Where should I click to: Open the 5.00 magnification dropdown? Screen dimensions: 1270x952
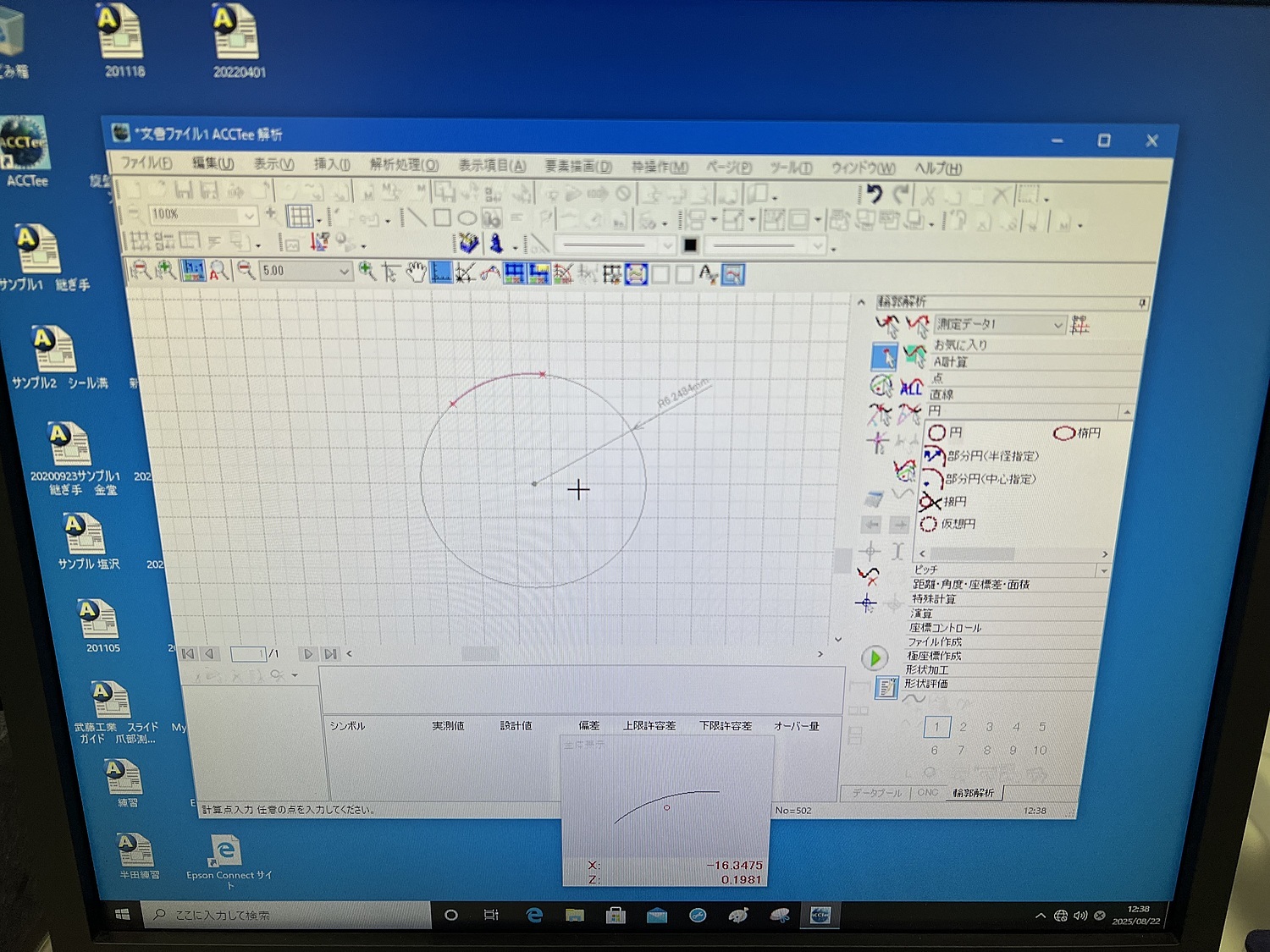pos(344,272)
